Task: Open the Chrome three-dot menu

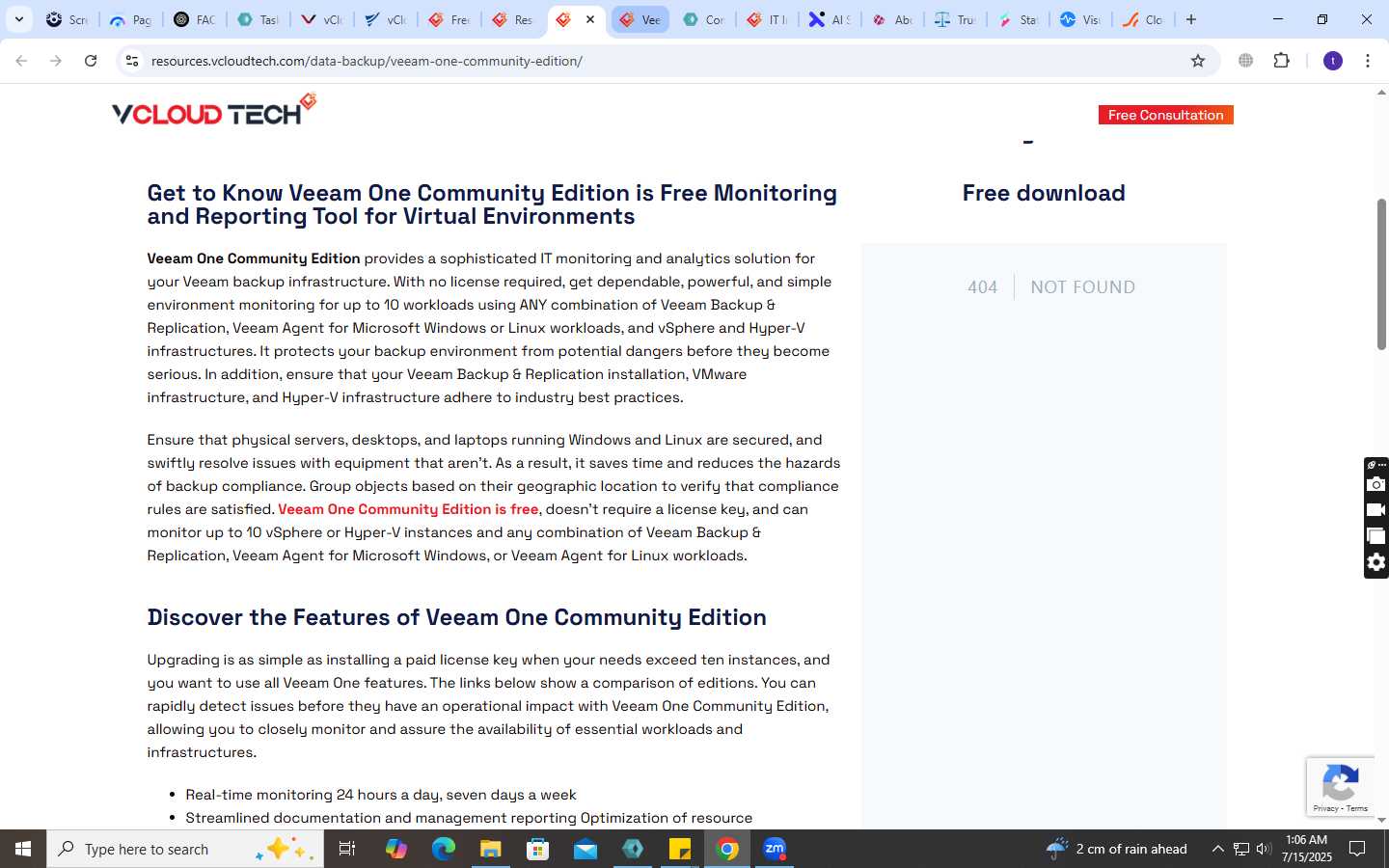Action: (1368, 61)
